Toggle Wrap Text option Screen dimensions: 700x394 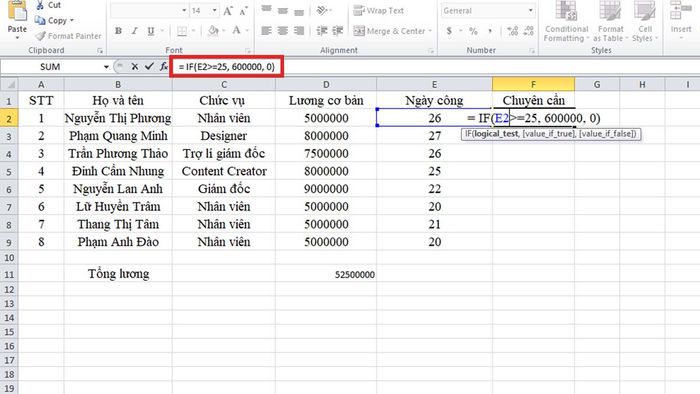tap(379, 10)
